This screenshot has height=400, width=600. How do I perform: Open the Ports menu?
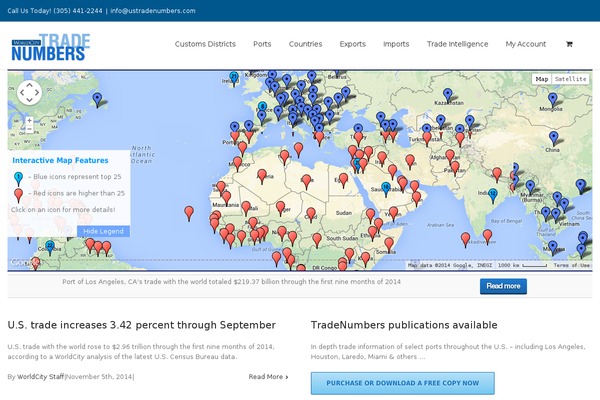pos(262,44)
